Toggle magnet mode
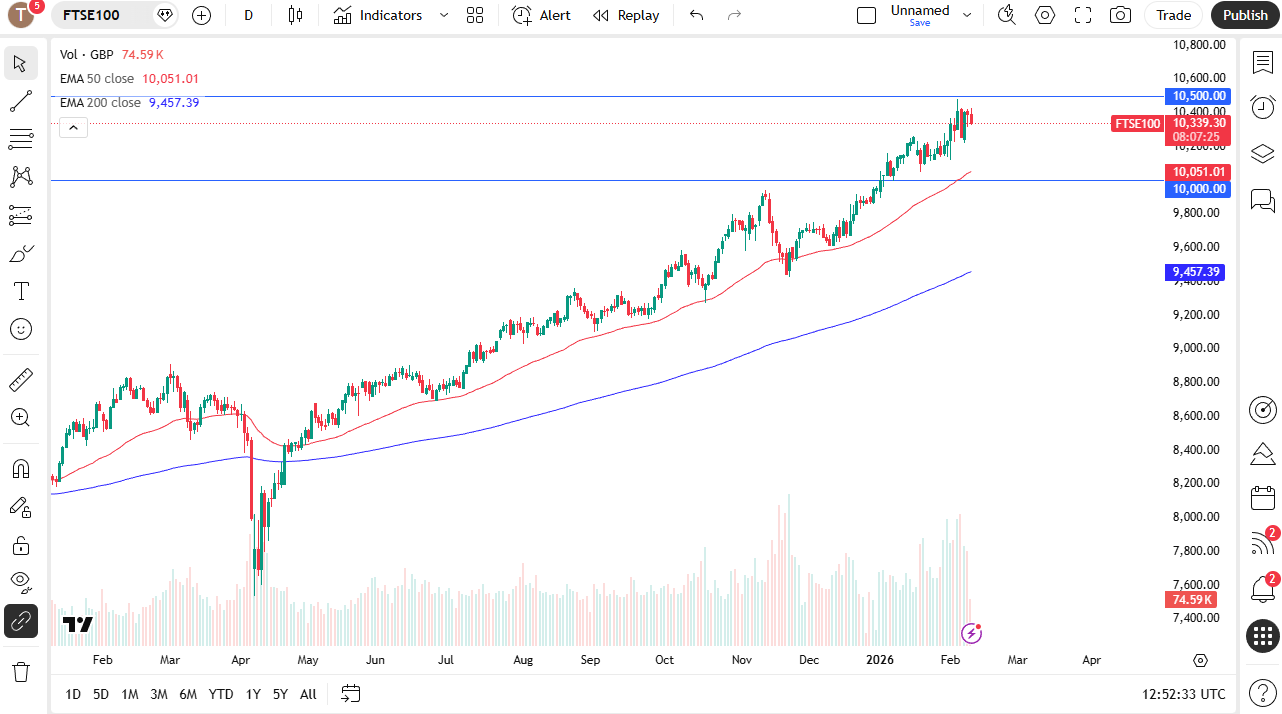Viewport: 1282px width, 714px height. coord(21,468)
